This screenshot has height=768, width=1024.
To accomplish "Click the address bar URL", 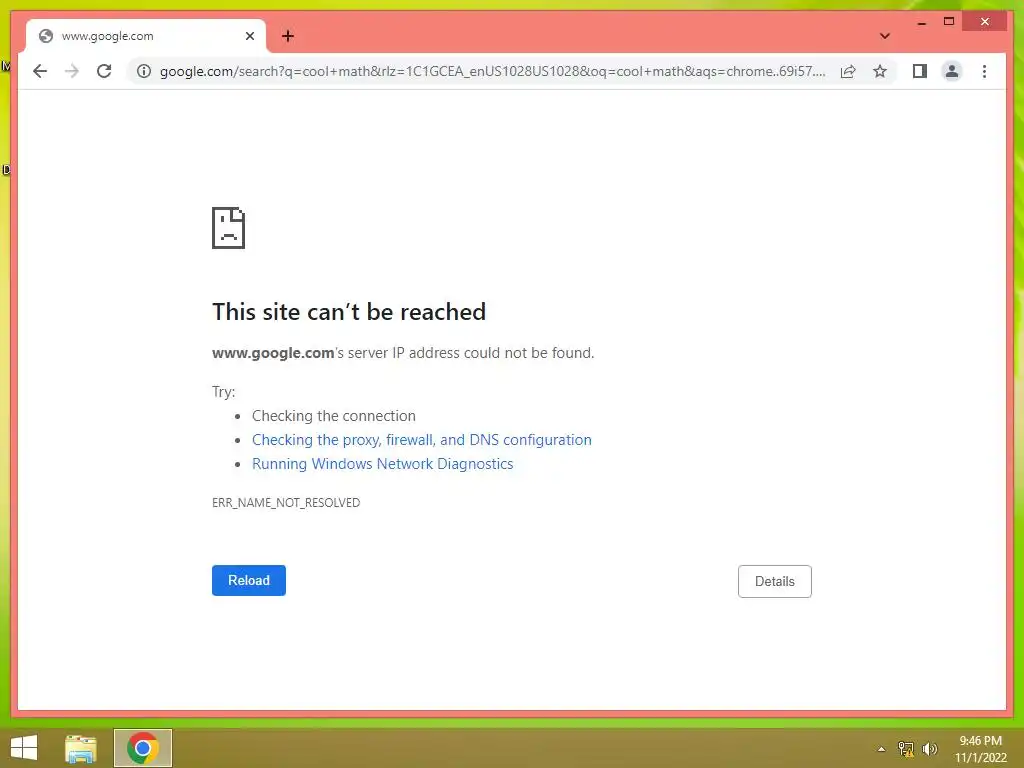I will [492, 71].
